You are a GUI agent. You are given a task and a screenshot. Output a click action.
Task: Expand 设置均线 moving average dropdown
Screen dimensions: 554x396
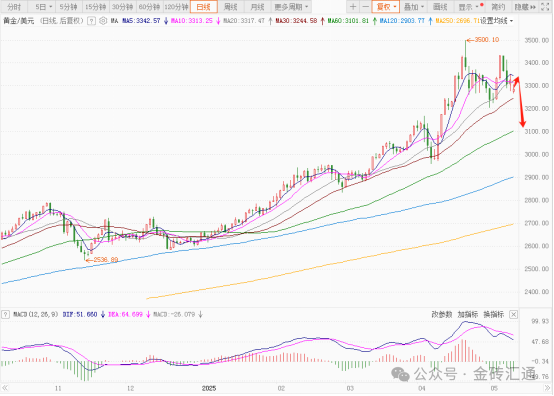pos(496,21)
